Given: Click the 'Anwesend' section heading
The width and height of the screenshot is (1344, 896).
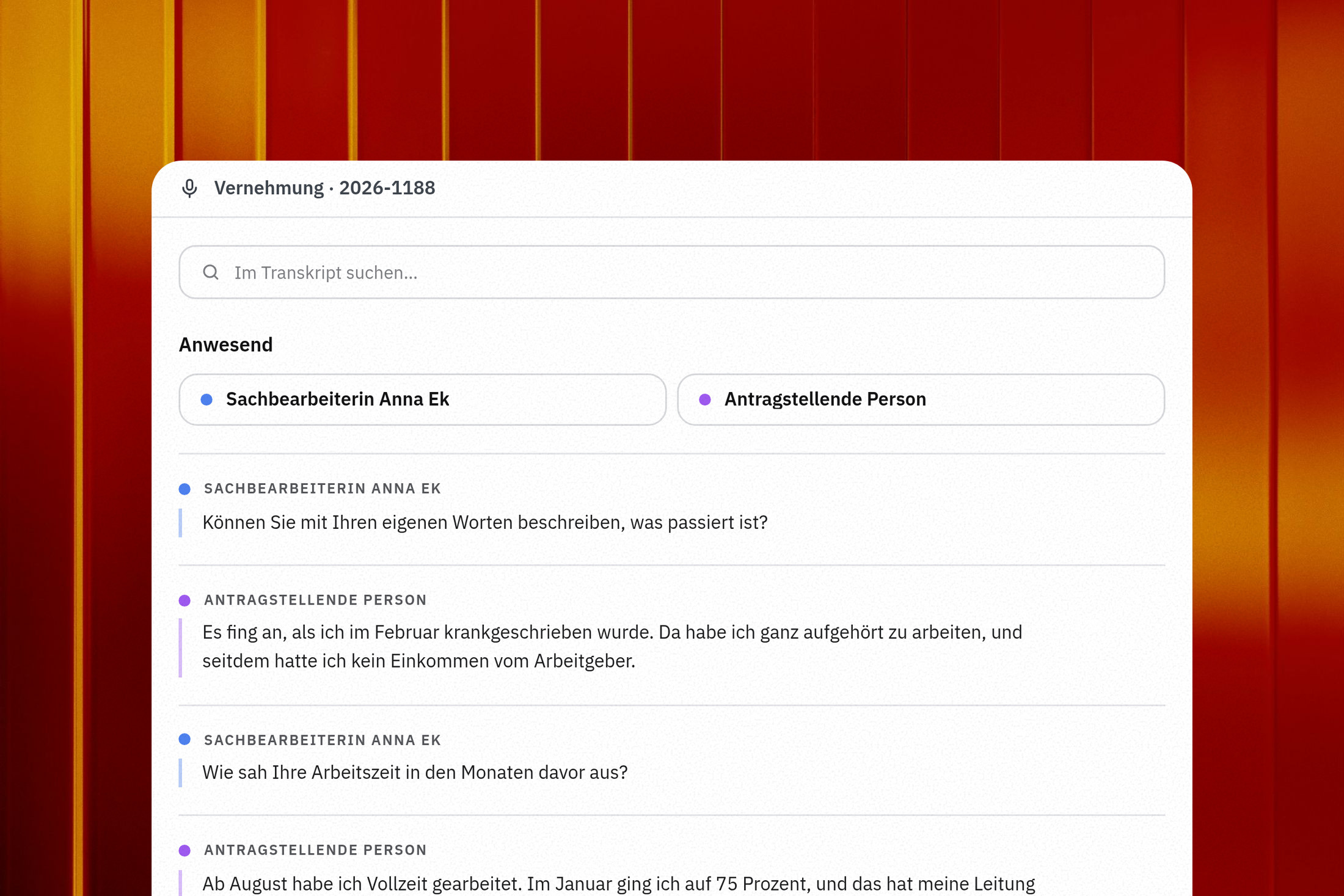Looking at the screenshot, I should tap(225, 345).
